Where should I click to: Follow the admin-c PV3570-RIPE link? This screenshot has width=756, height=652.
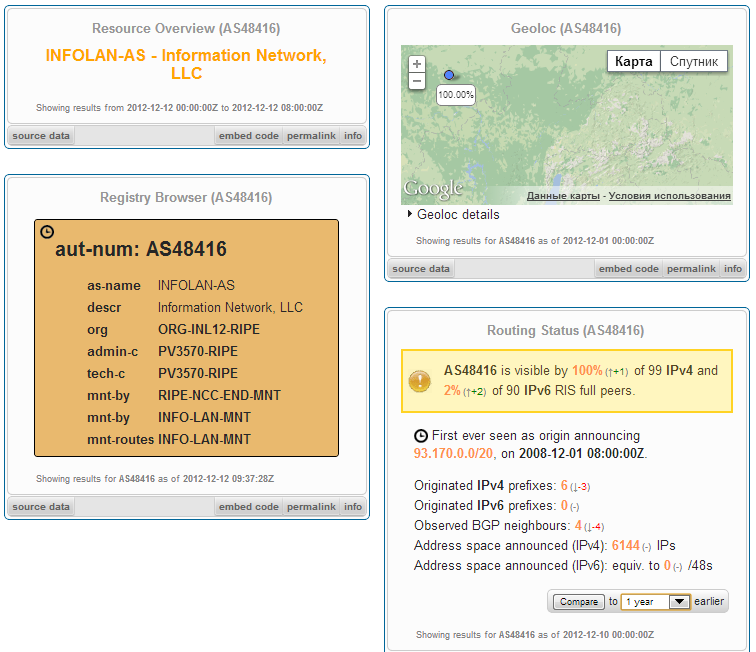pos(198,351)
